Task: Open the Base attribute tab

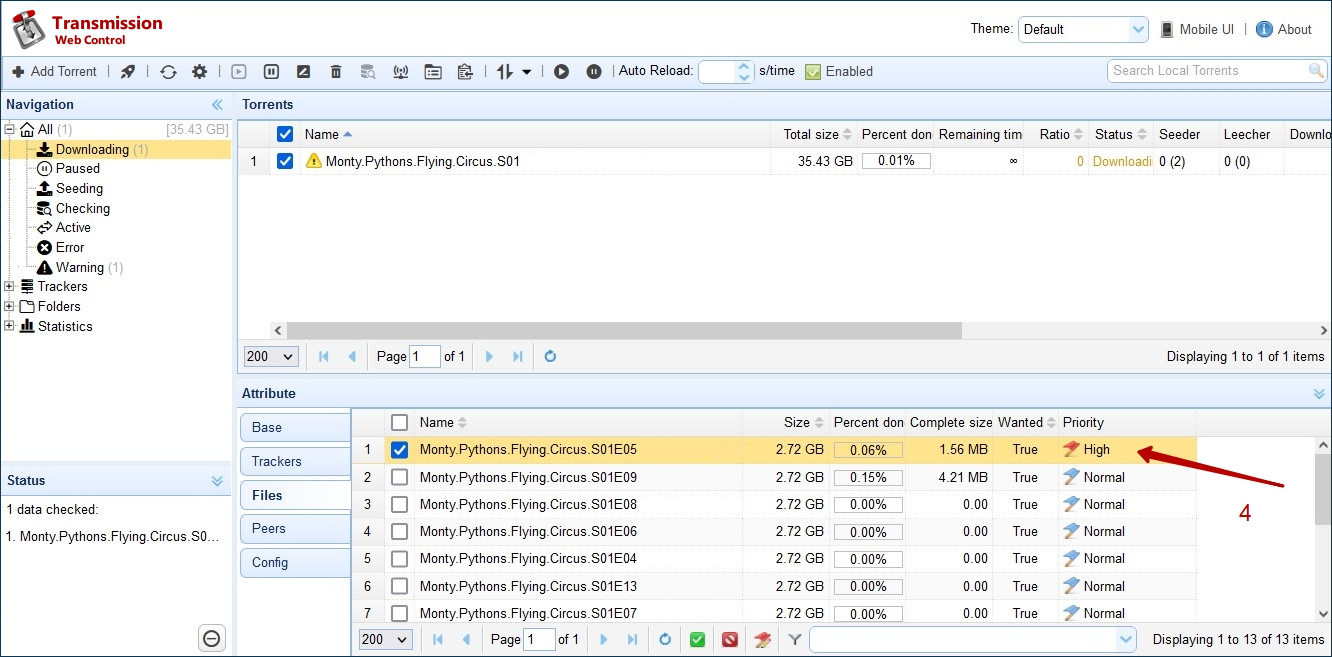Action: pos(267,427)
